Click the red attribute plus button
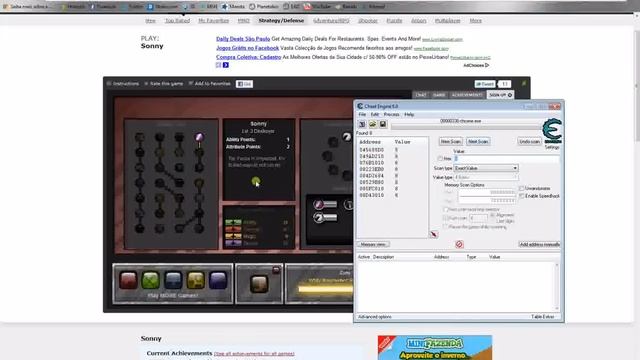640x360 pixels. (233, 229)
